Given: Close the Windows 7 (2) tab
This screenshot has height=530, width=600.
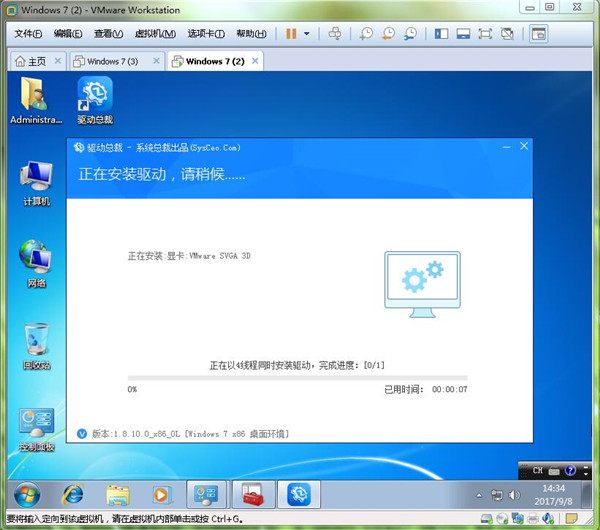Looking at the screenshot, I should 255,60.
